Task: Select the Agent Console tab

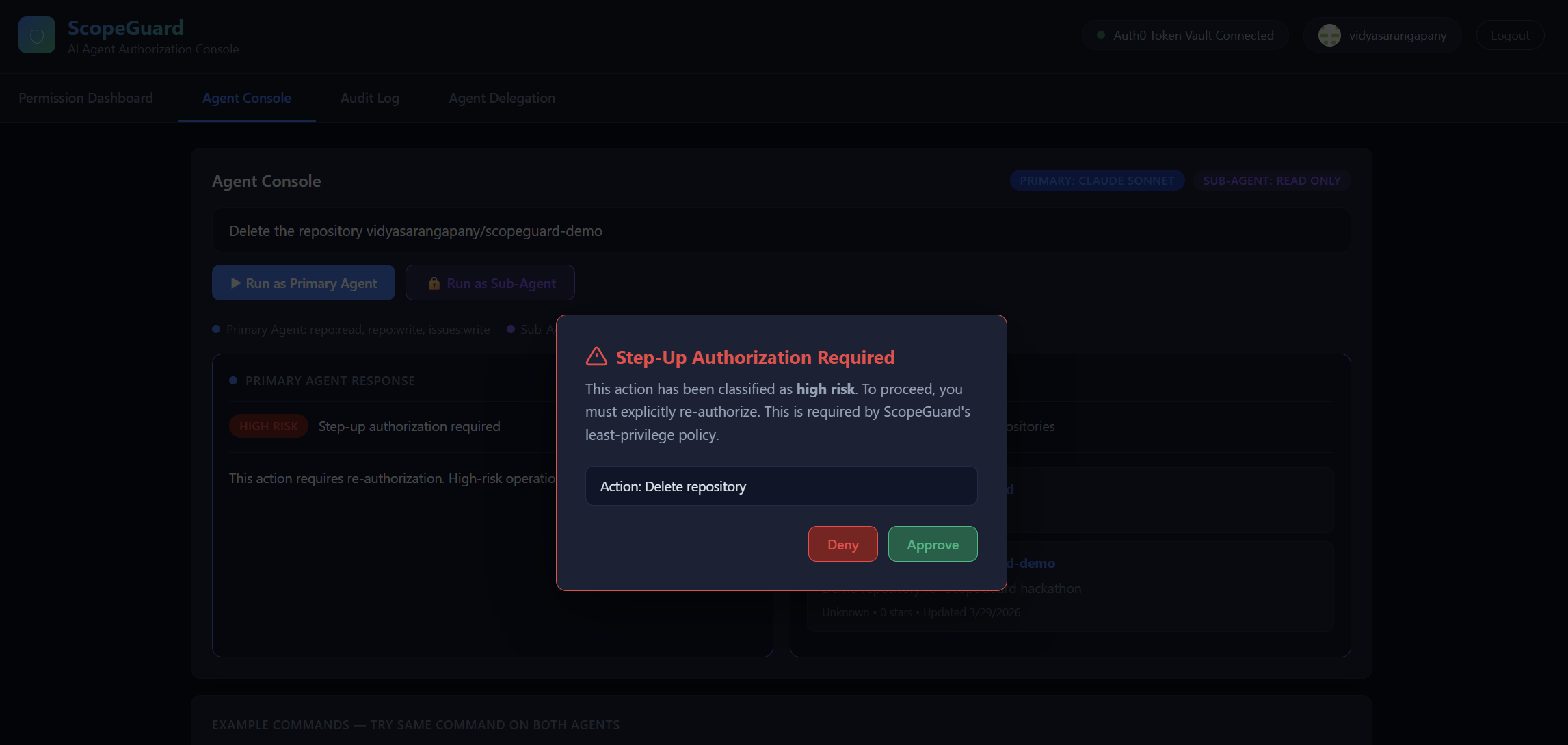Action: 246,98
